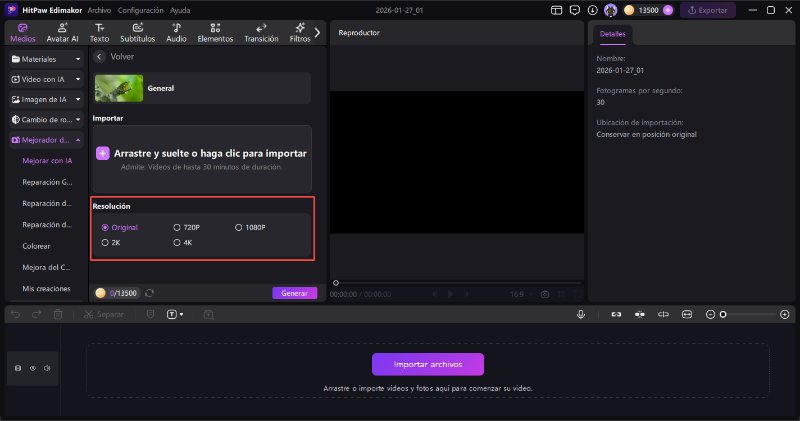This screenshot has height=421, width=800.
Task: Open the Audio tab
Action: click(176, 33)
